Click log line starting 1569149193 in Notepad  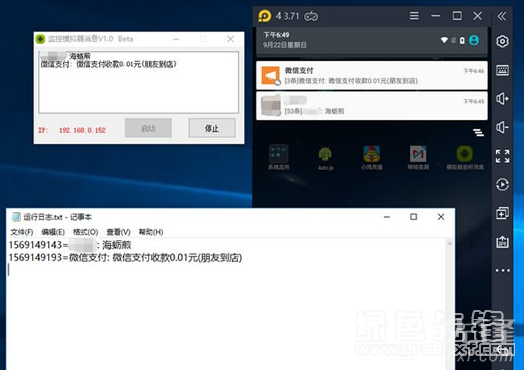point(125,258)
